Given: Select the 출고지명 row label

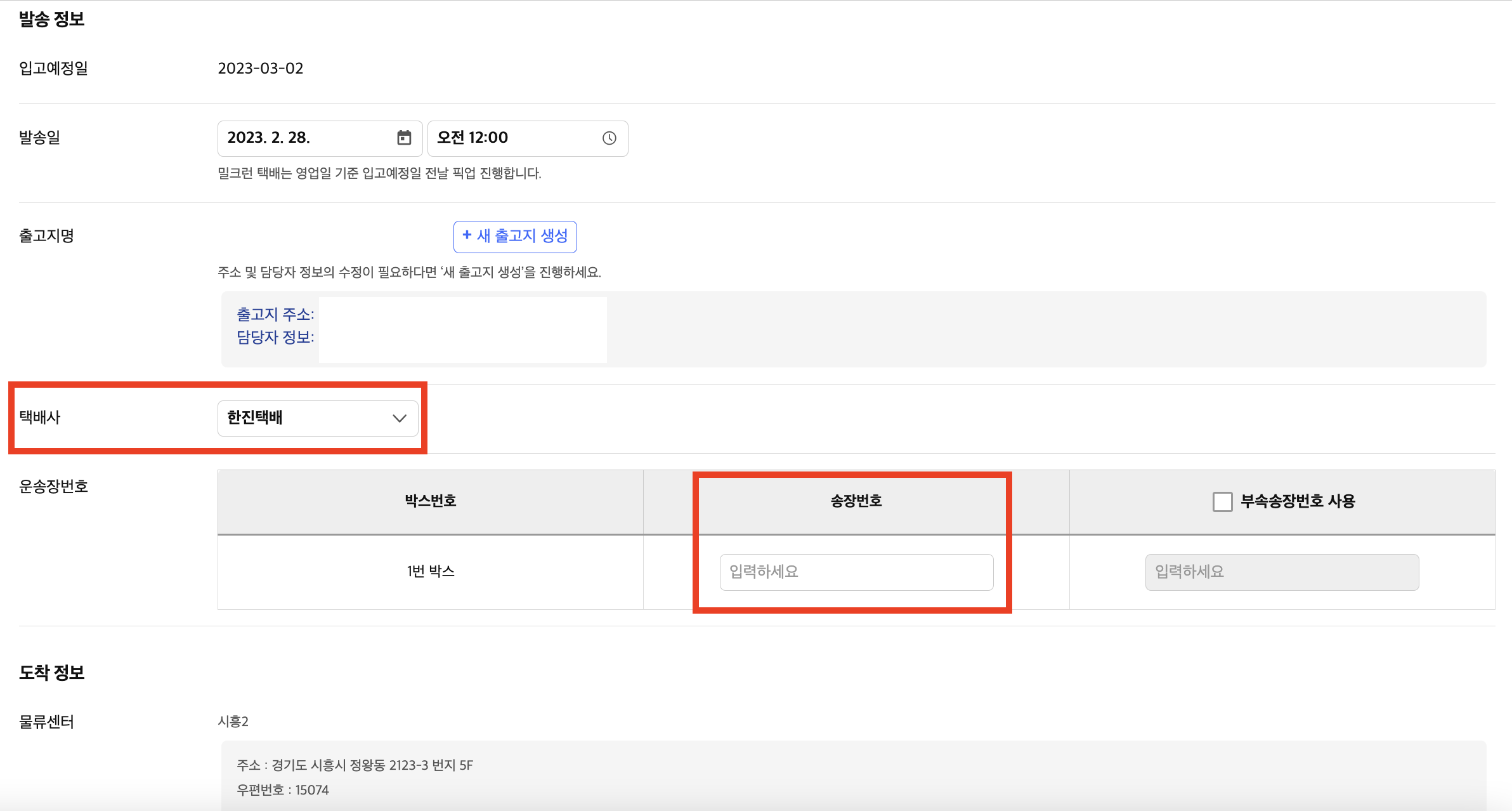Looking at the screenshot, I should coord(46,236).
